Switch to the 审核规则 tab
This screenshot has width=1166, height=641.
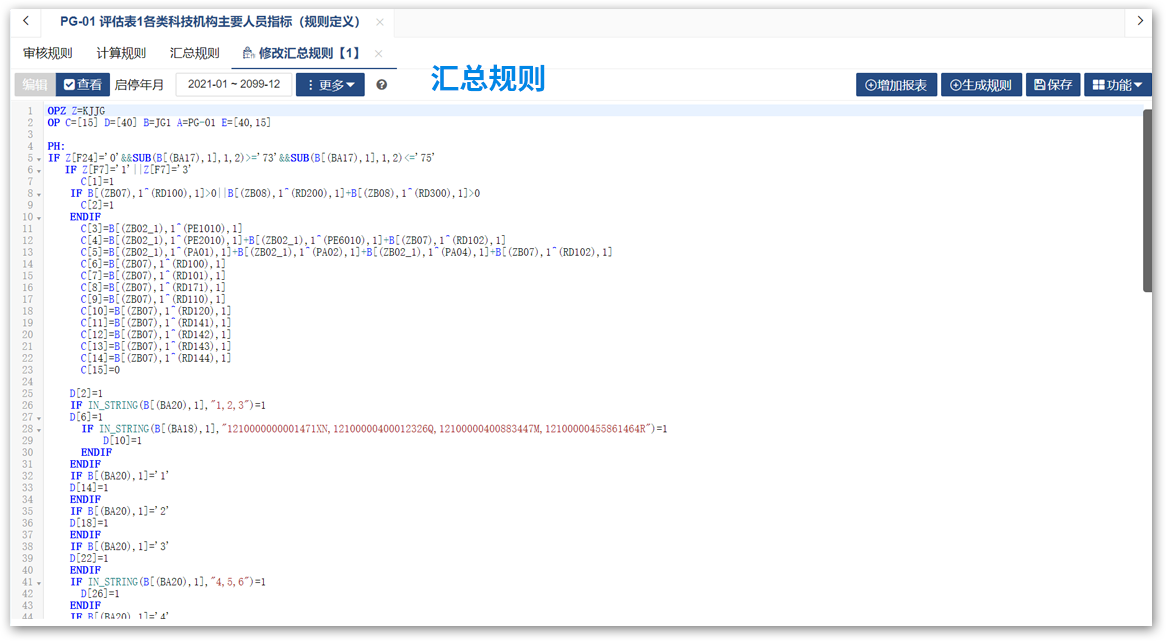coord(48,53)
